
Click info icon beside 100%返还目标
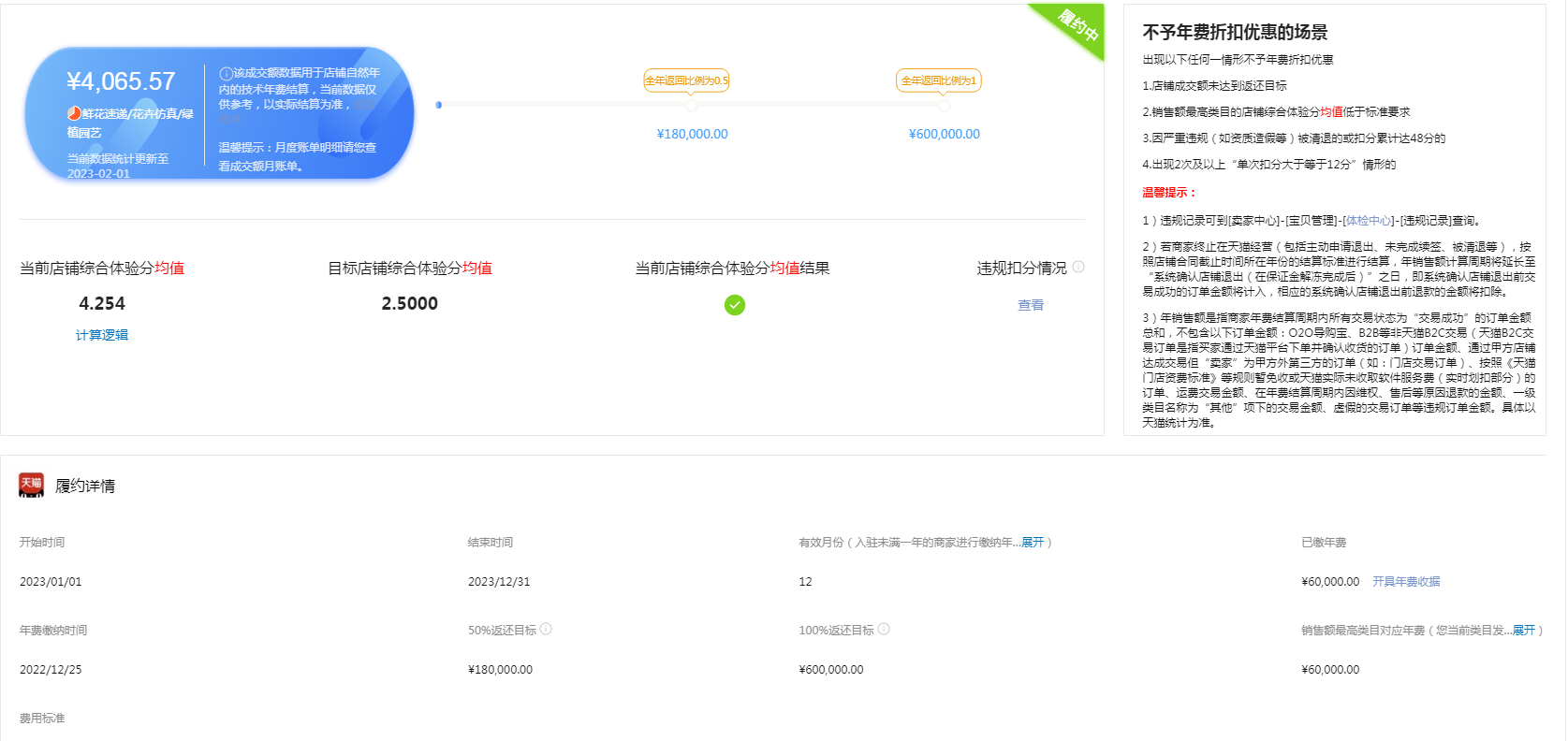pos(884,629)
